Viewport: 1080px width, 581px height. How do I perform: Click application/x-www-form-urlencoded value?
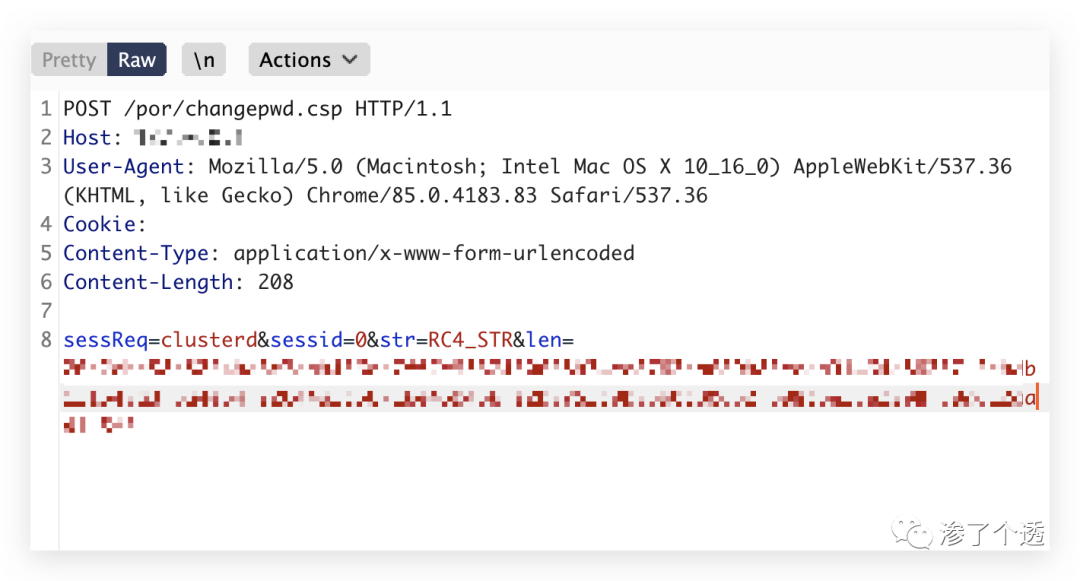tap(434, 253)
